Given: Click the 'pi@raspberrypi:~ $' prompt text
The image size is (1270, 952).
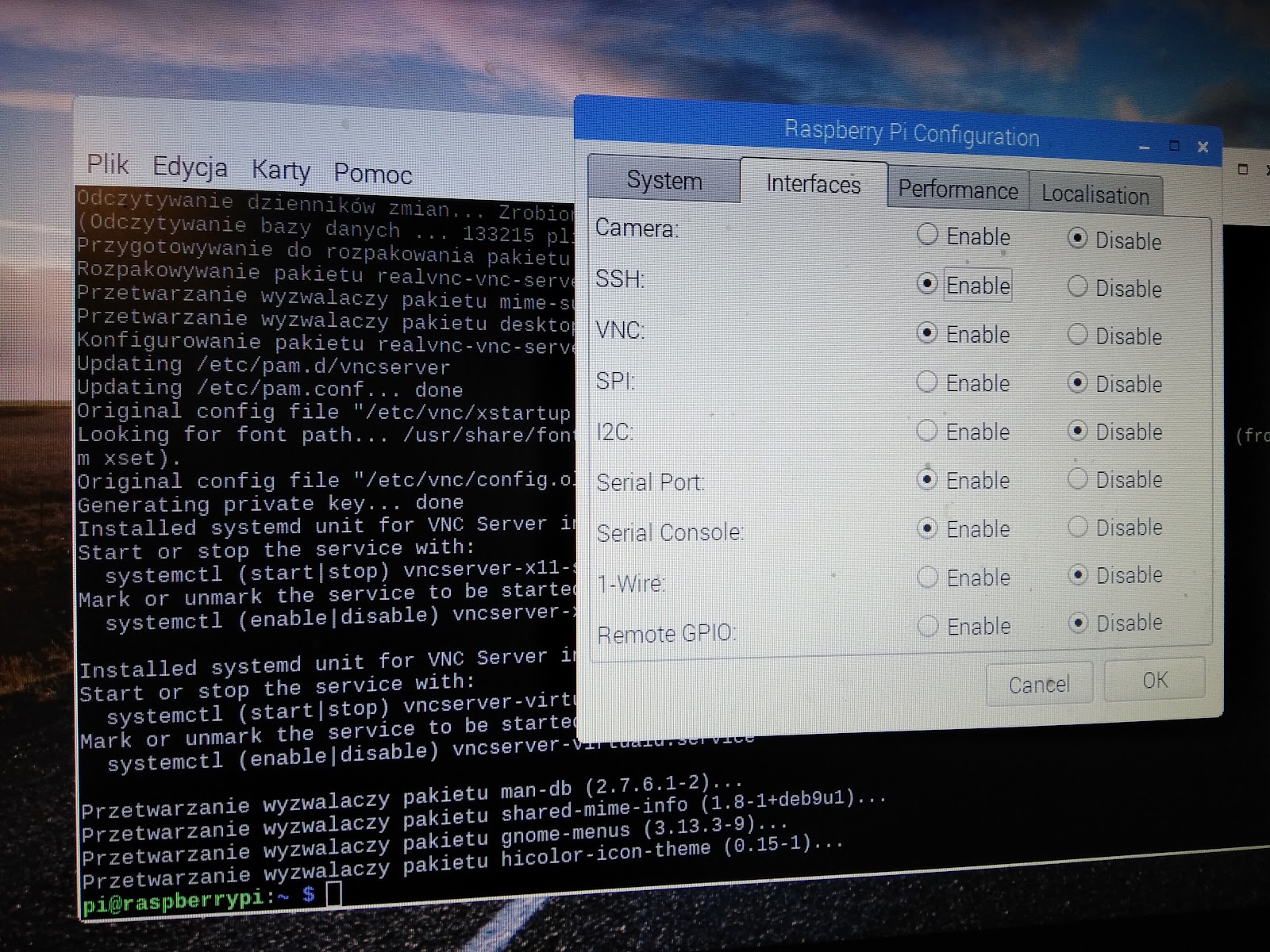Looking at the screenshot, I should pos(198,900).
